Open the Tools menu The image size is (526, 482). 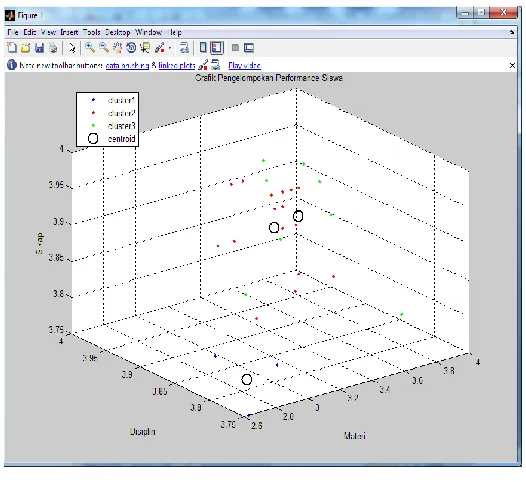coord(92,32)
